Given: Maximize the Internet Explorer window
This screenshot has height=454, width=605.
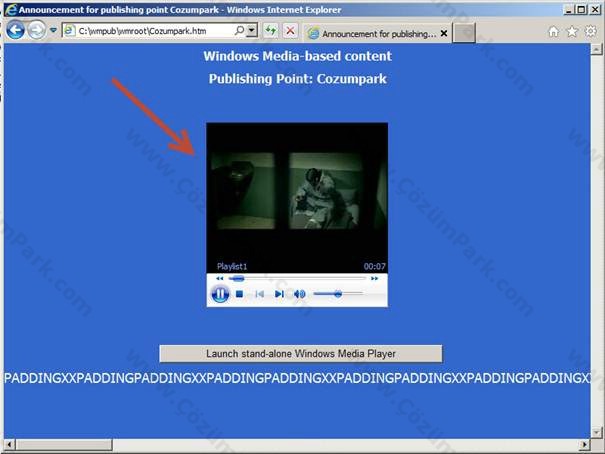Looking at the screenshot, I should click(x=581, y=10).
